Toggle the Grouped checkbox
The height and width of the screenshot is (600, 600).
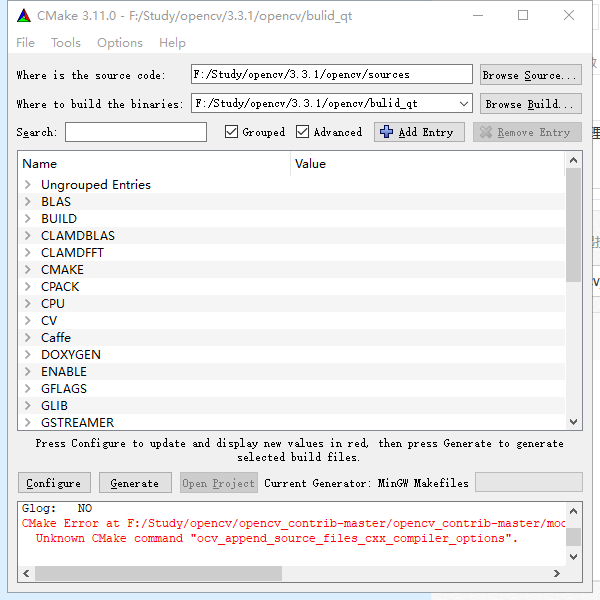(231, 132)
